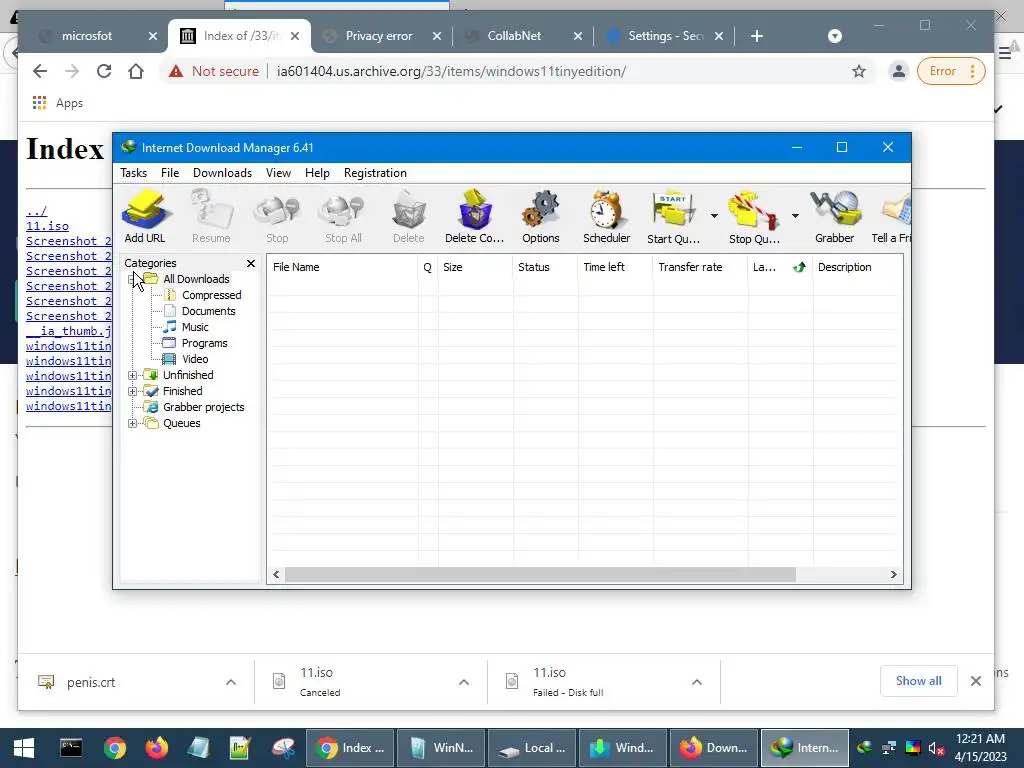Sort by Size column header
This screenshot has height=768, width=1024.
tap(475, 267)
